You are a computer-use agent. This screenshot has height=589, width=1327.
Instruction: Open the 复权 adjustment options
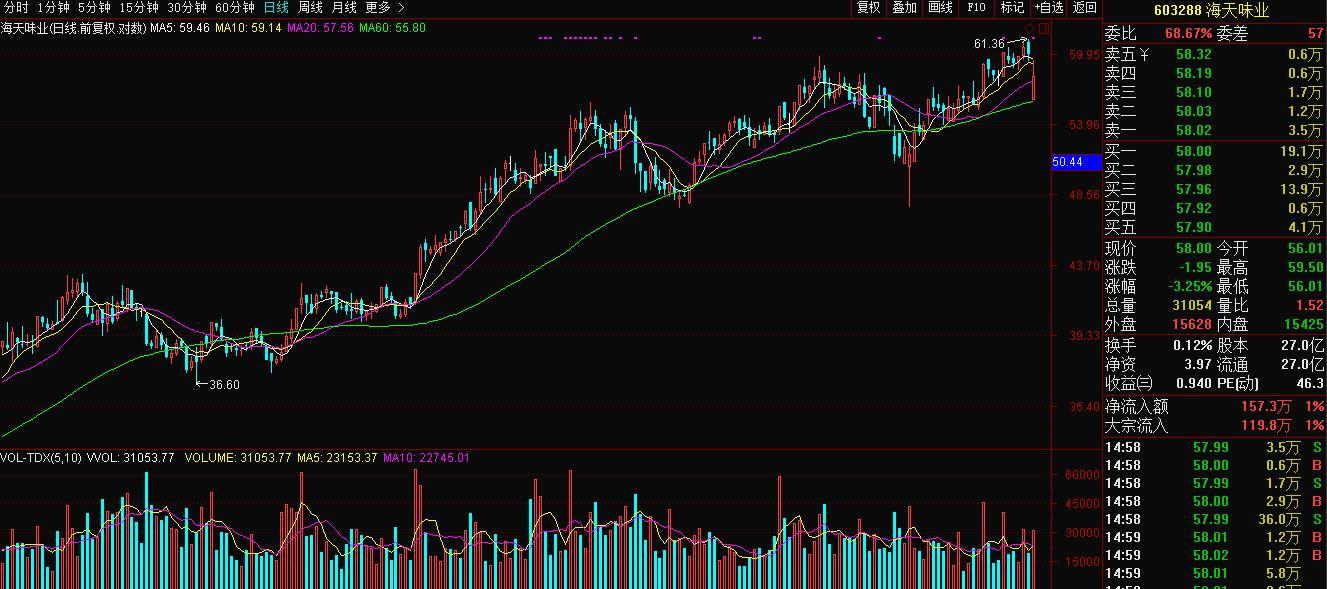[x=868, y=7]
